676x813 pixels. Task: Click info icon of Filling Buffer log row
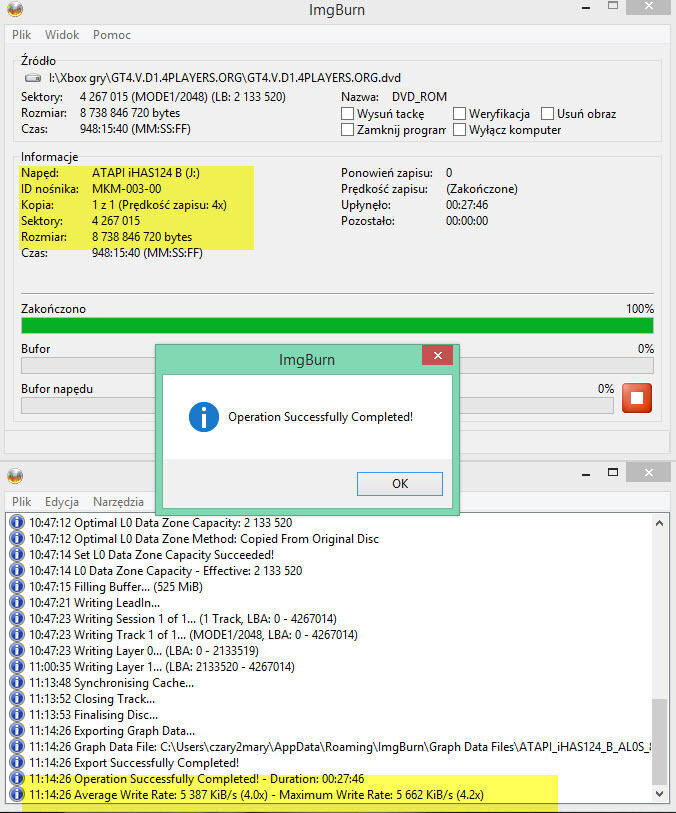pos(17,586)
